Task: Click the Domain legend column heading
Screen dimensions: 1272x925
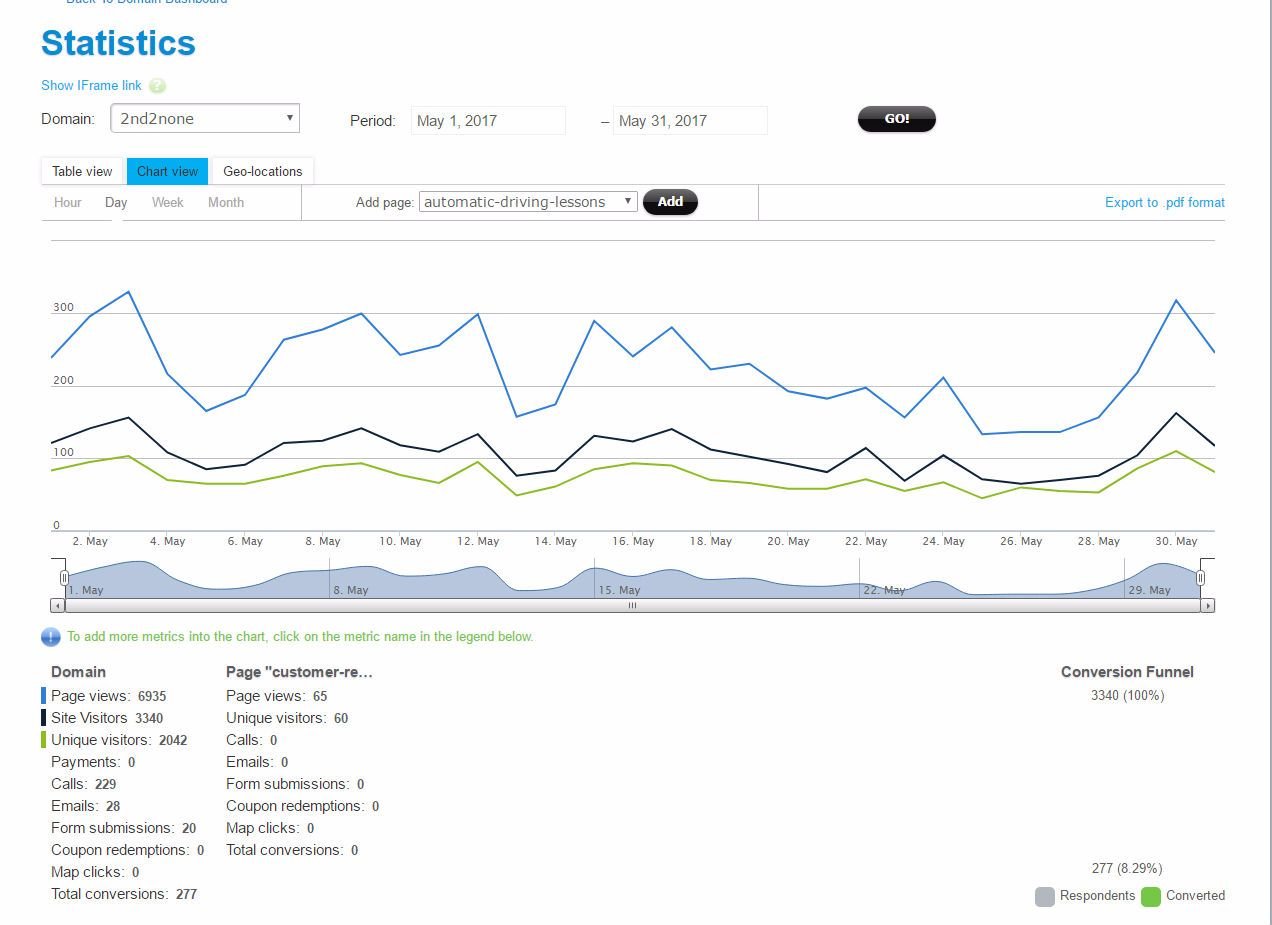Action: point(78,672)
